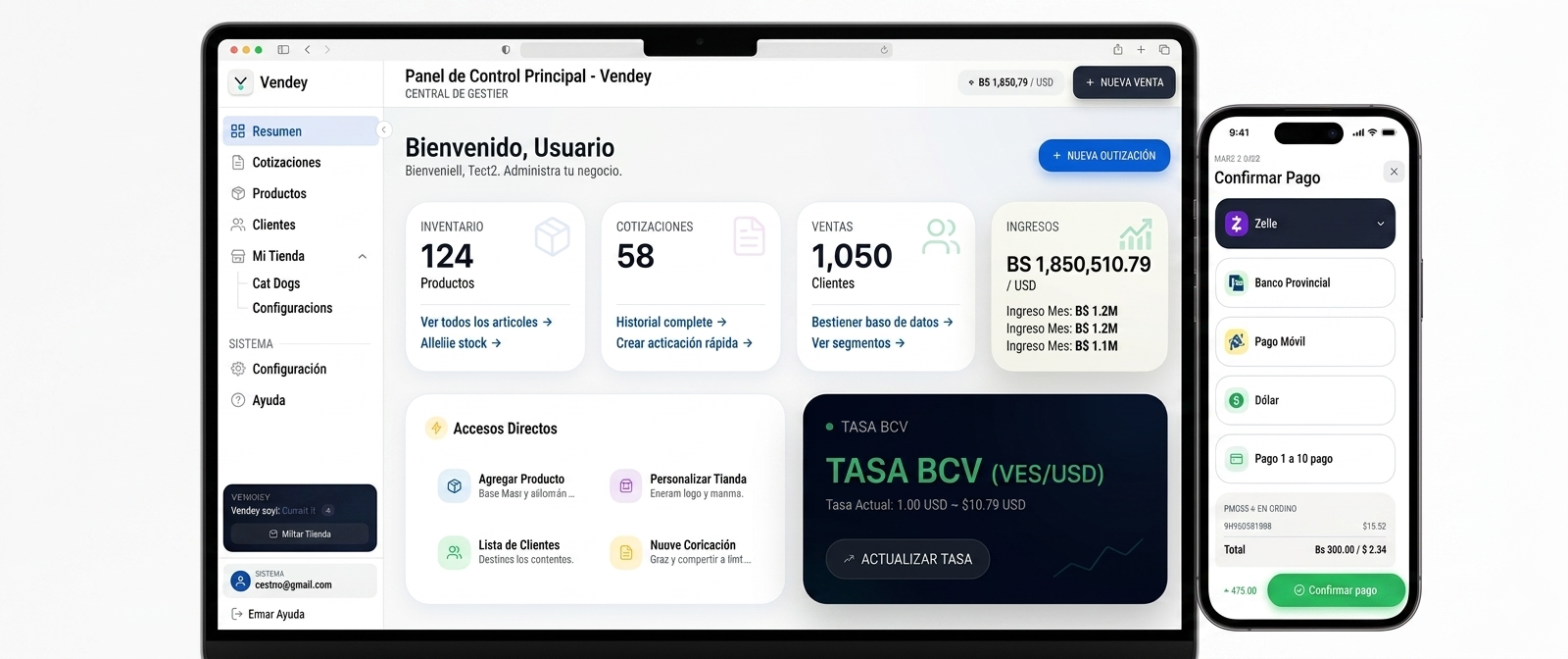The width and height of the screenshot is (1568, 659).
Task: Click the Nuuve Coricación shortcut icon
Action: (626, 553)
